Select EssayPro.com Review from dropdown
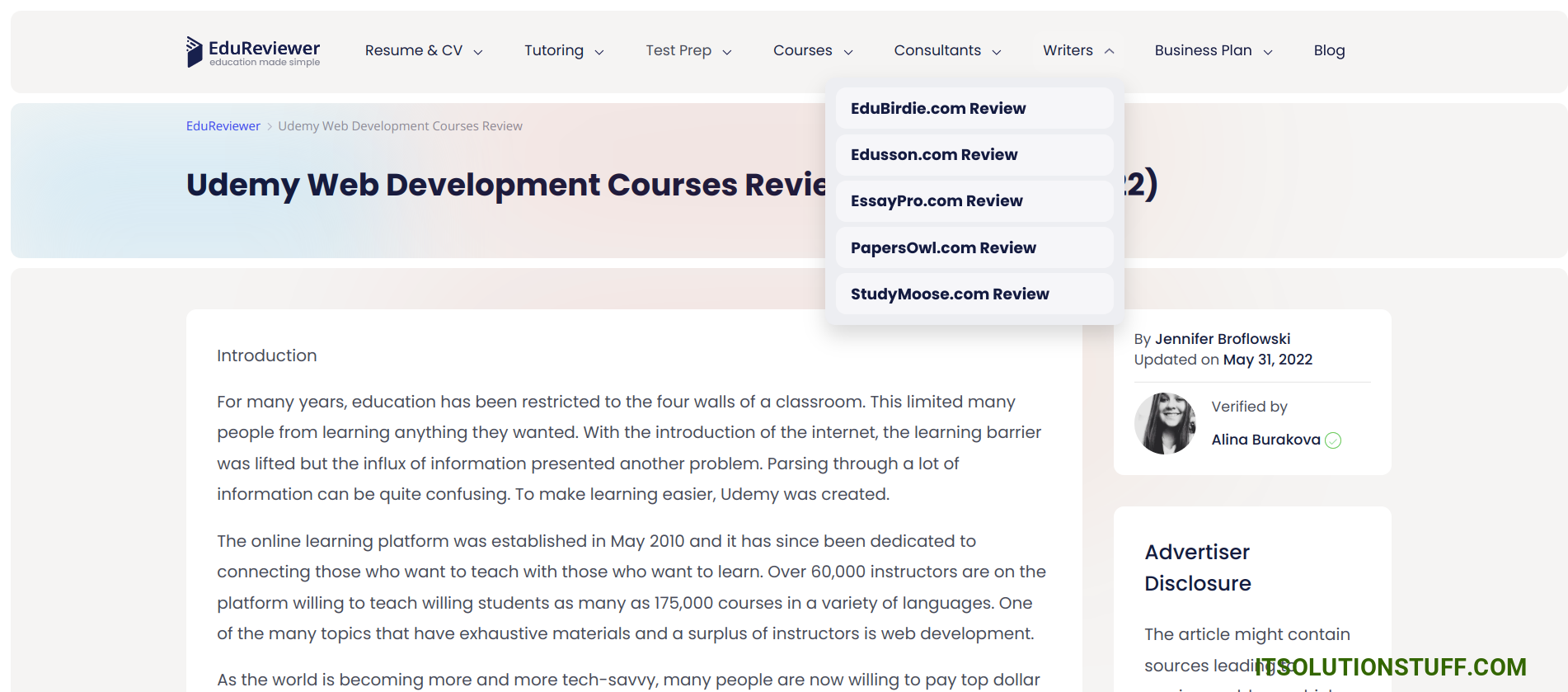 (974, 200)
